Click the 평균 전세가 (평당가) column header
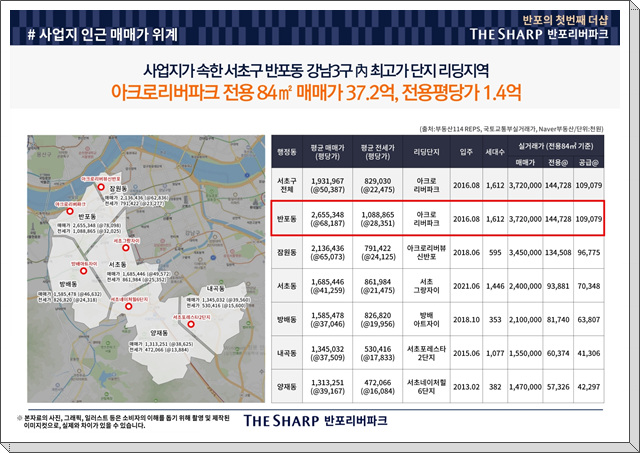The width and height of the screenshot is (640, 453). point(378,152)
